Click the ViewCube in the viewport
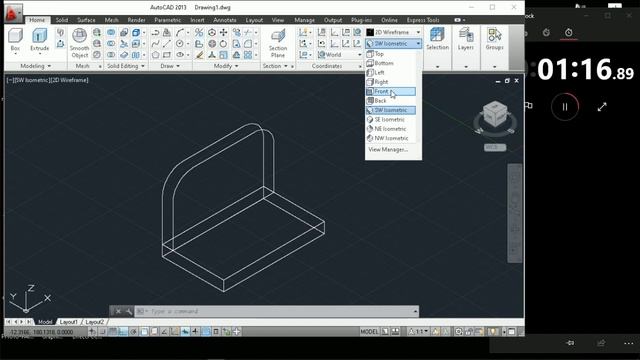The height and width of the screenshot is (360, 640). 495,114
